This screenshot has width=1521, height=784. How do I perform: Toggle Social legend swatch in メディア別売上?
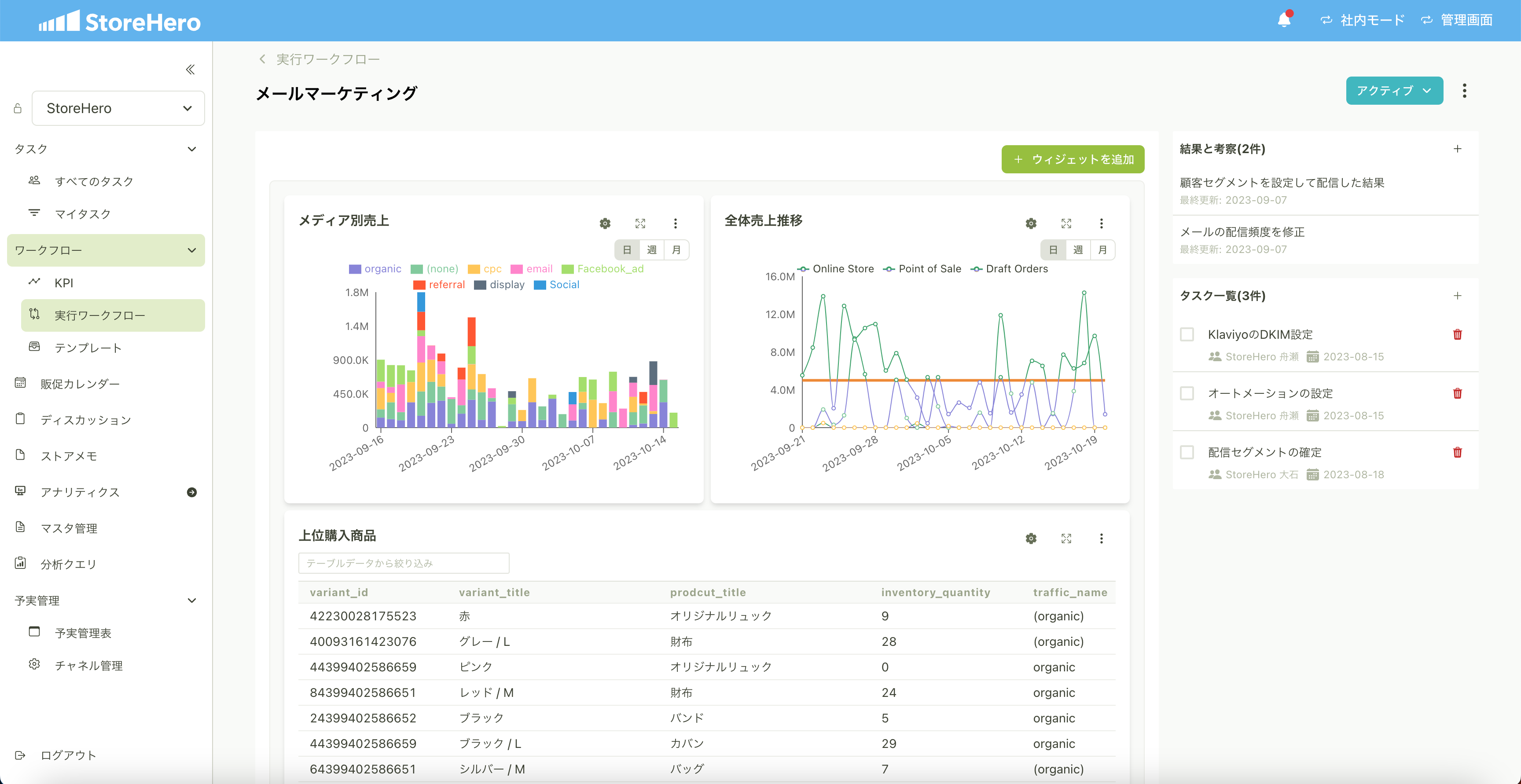(540, 285)
